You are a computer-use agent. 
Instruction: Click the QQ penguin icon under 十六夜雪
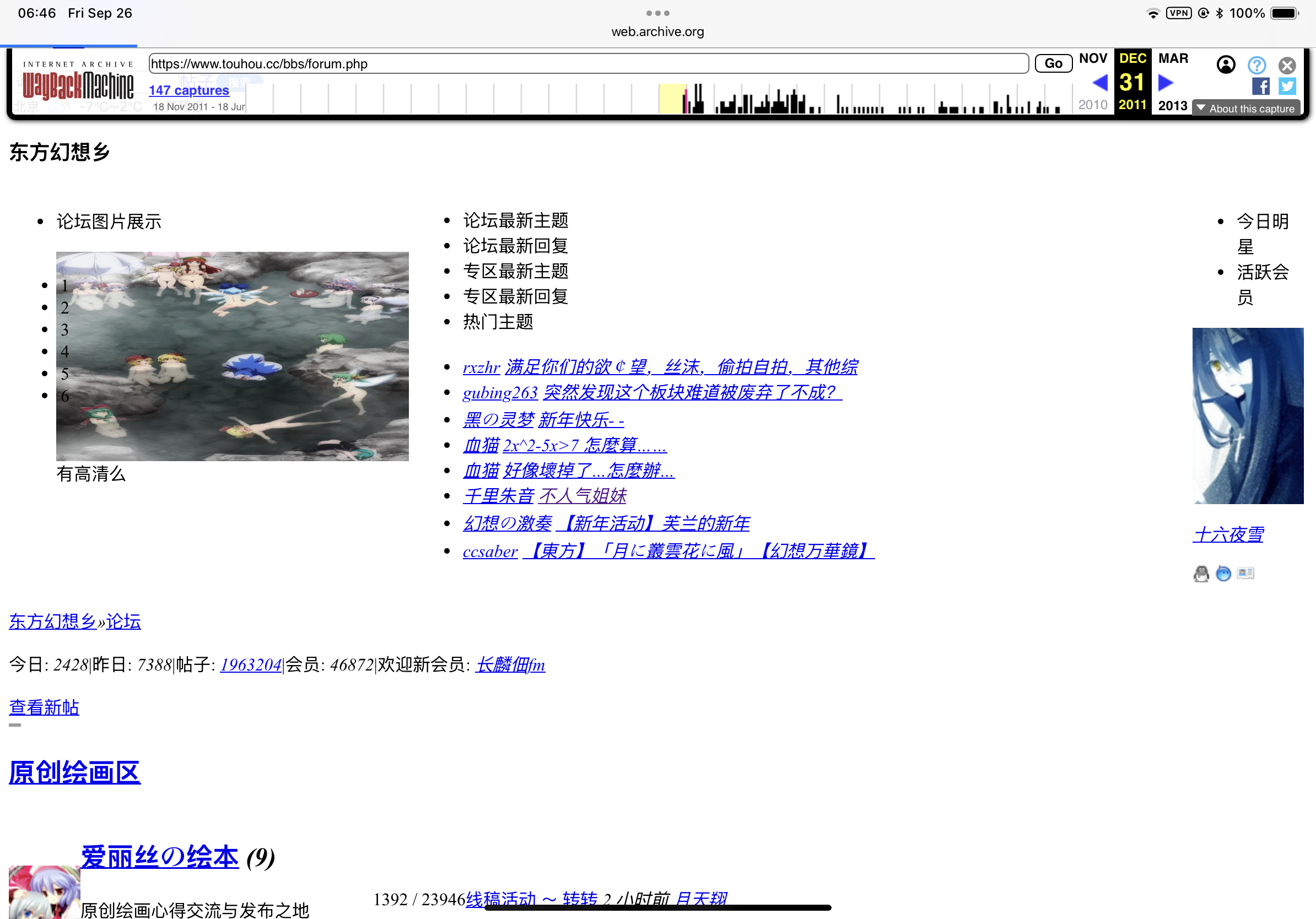pyautogui.click(x=1201, y=574)
